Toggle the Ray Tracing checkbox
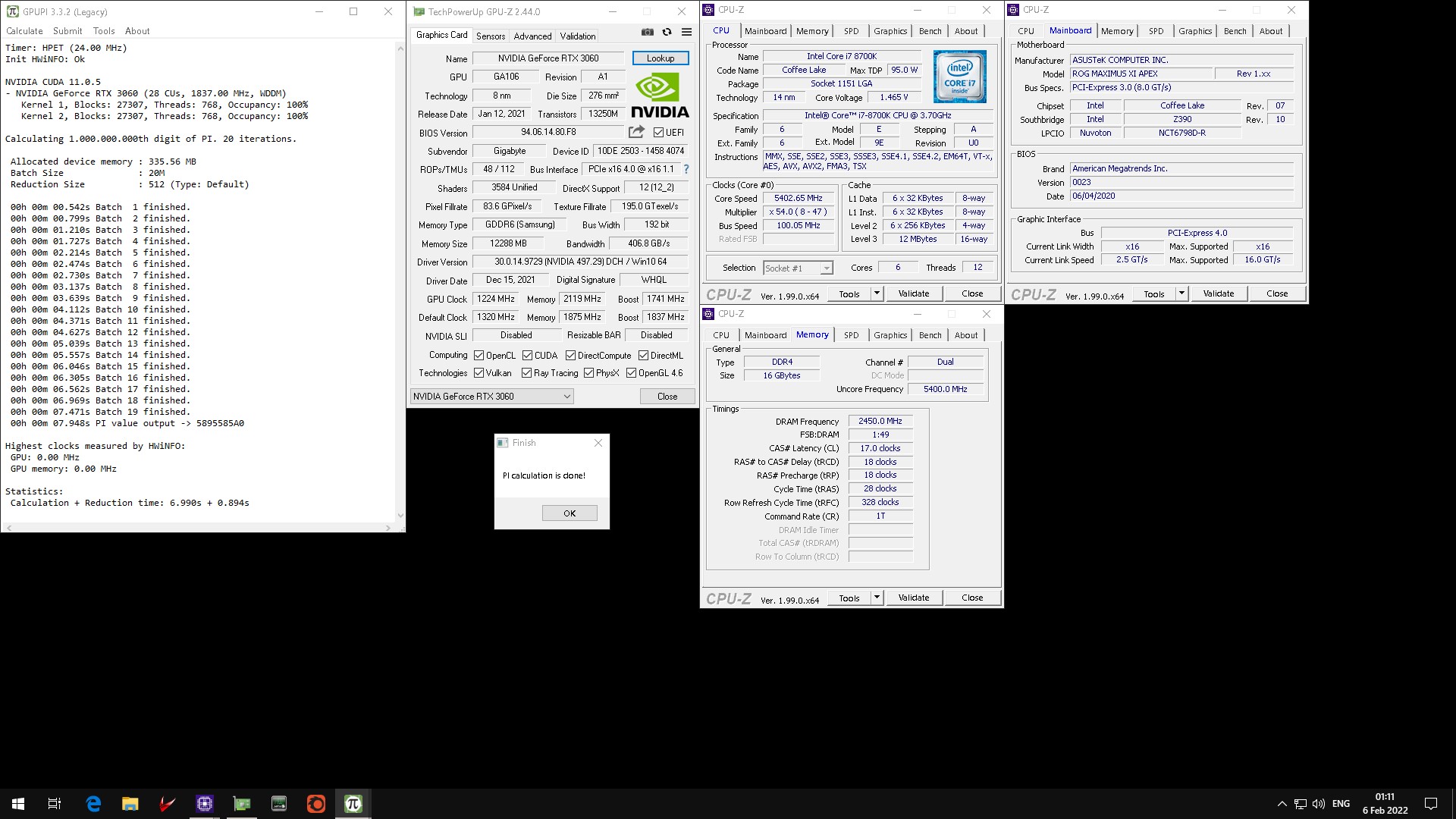The width and height of the screenshot is (1456, 819). click(x=526, y=373)
